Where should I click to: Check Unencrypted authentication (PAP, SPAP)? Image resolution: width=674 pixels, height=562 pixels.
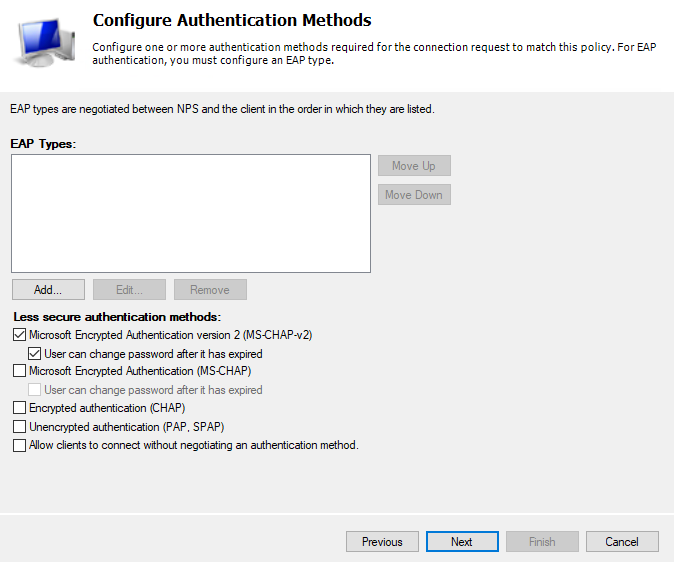(20, 427)
